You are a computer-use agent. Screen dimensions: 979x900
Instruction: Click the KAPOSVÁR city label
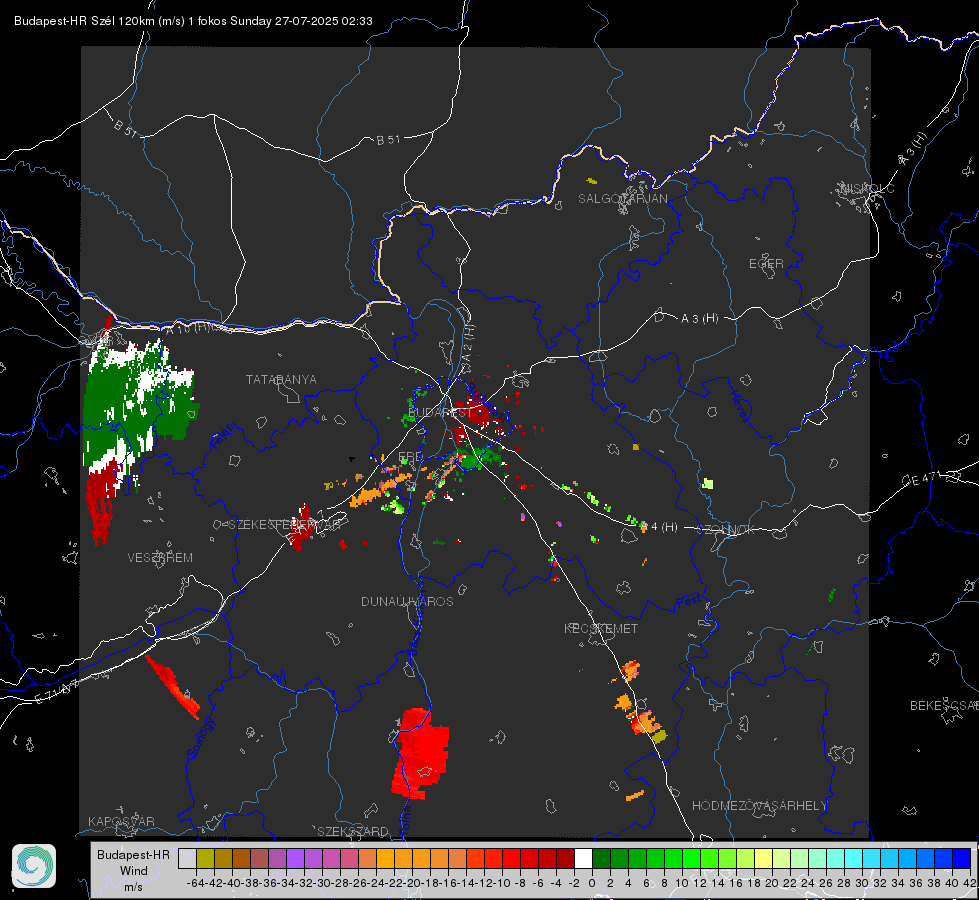121,821
